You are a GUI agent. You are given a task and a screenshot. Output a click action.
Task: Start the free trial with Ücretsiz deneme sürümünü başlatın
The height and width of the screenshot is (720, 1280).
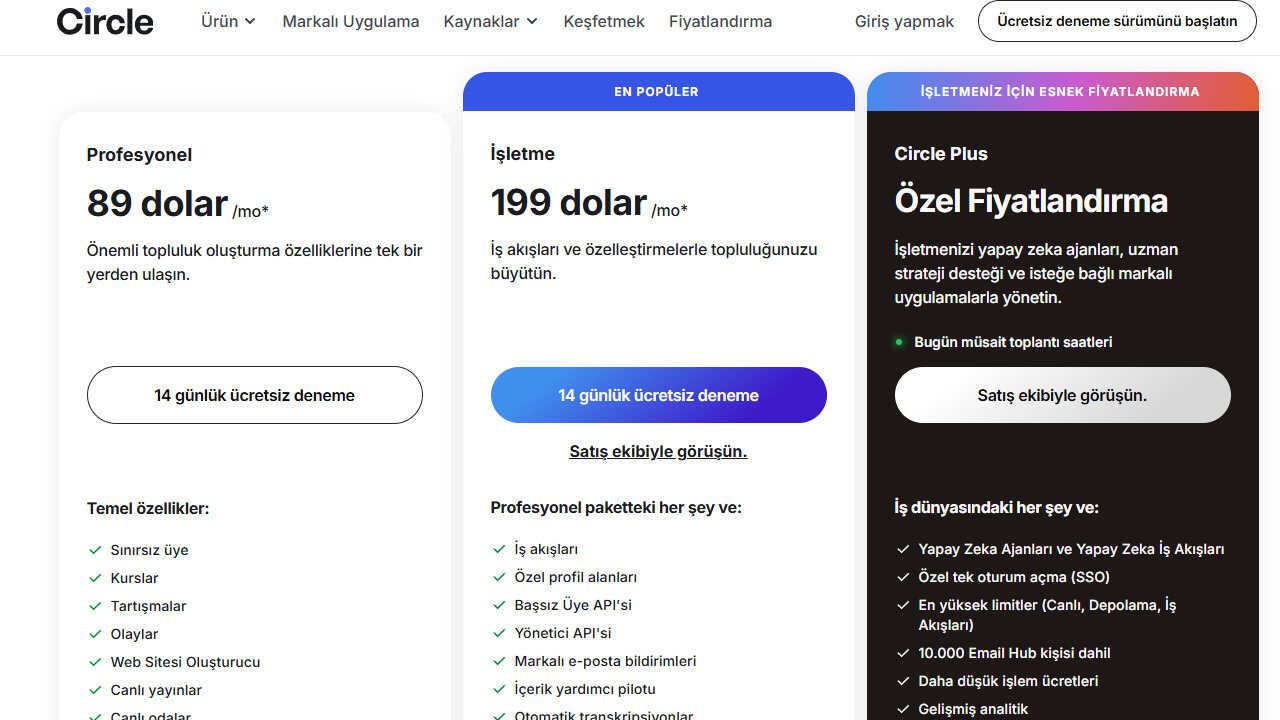click(x=1117, y=20)
